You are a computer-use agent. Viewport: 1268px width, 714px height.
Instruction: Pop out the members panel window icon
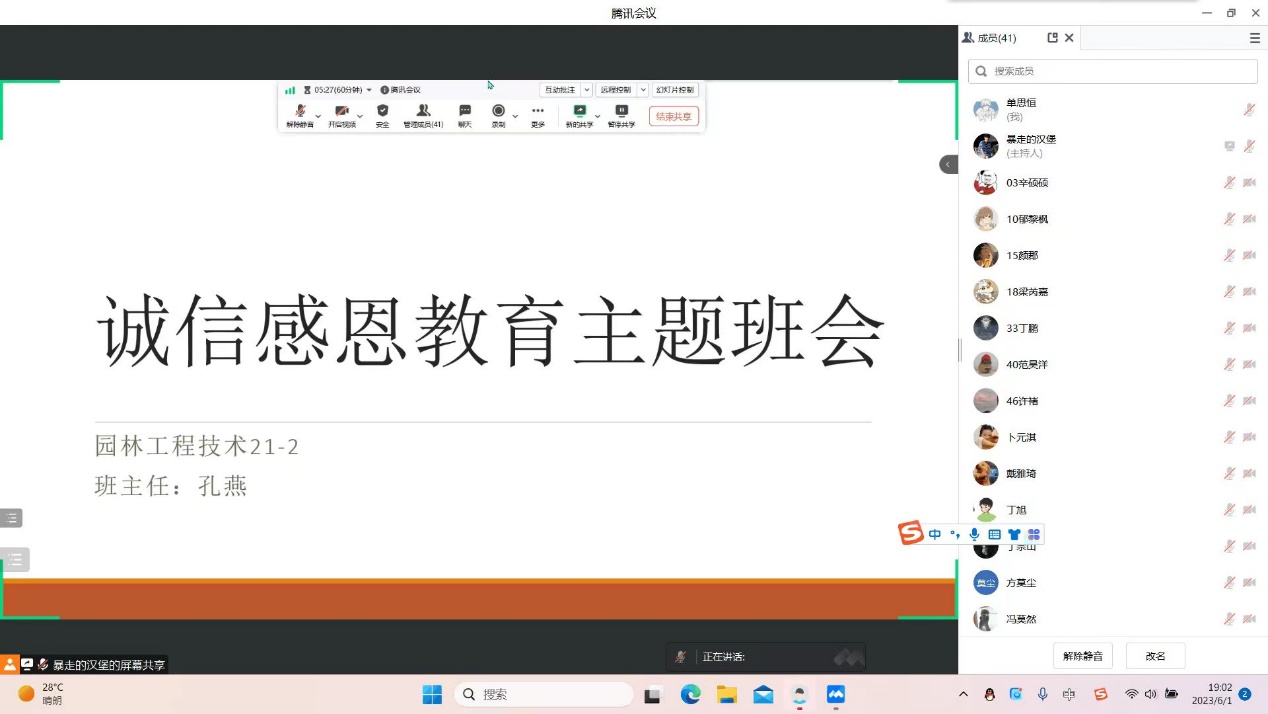(x=1052, y=38)
